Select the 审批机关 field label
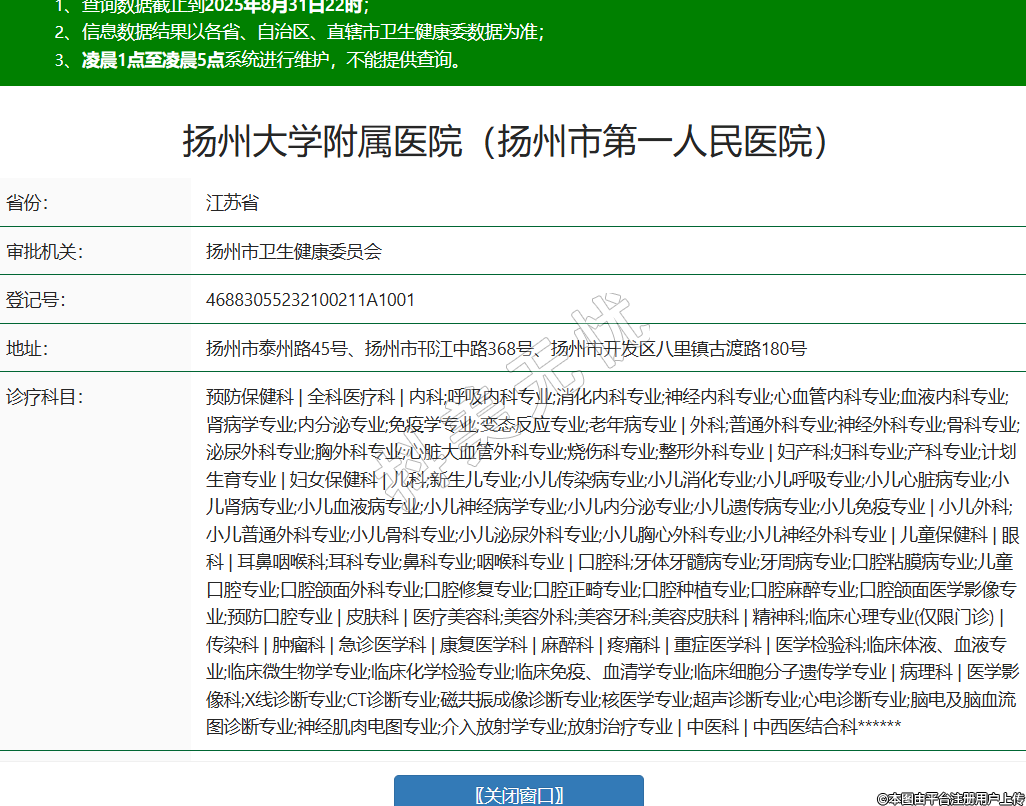Viewport: 1026px width, 806px height. point(44,252)
